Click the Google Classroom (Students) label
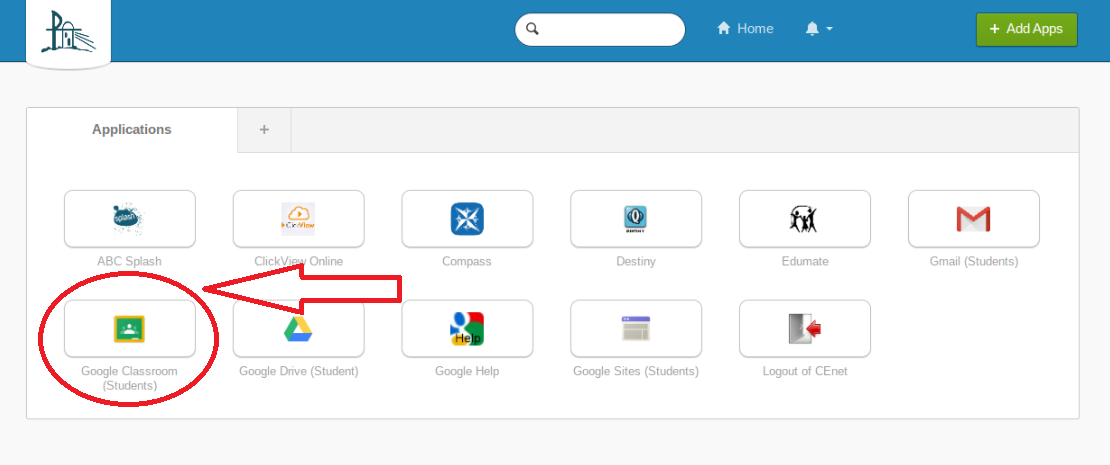 [x=130, y=378]
